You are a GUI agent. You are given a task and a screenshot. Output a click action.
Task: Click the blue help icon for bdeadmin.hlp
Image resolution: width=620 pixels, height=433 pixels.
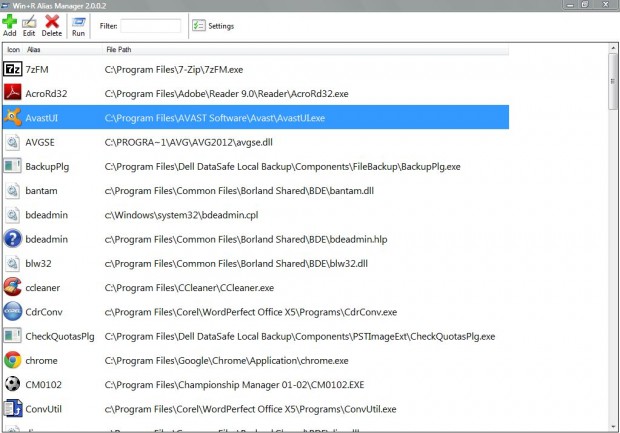tap(12, 239)
